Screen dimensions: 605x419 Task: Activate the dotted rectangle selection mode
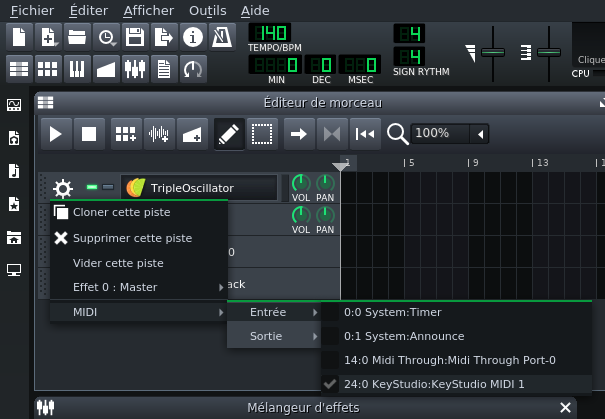(x=262, y=134)
